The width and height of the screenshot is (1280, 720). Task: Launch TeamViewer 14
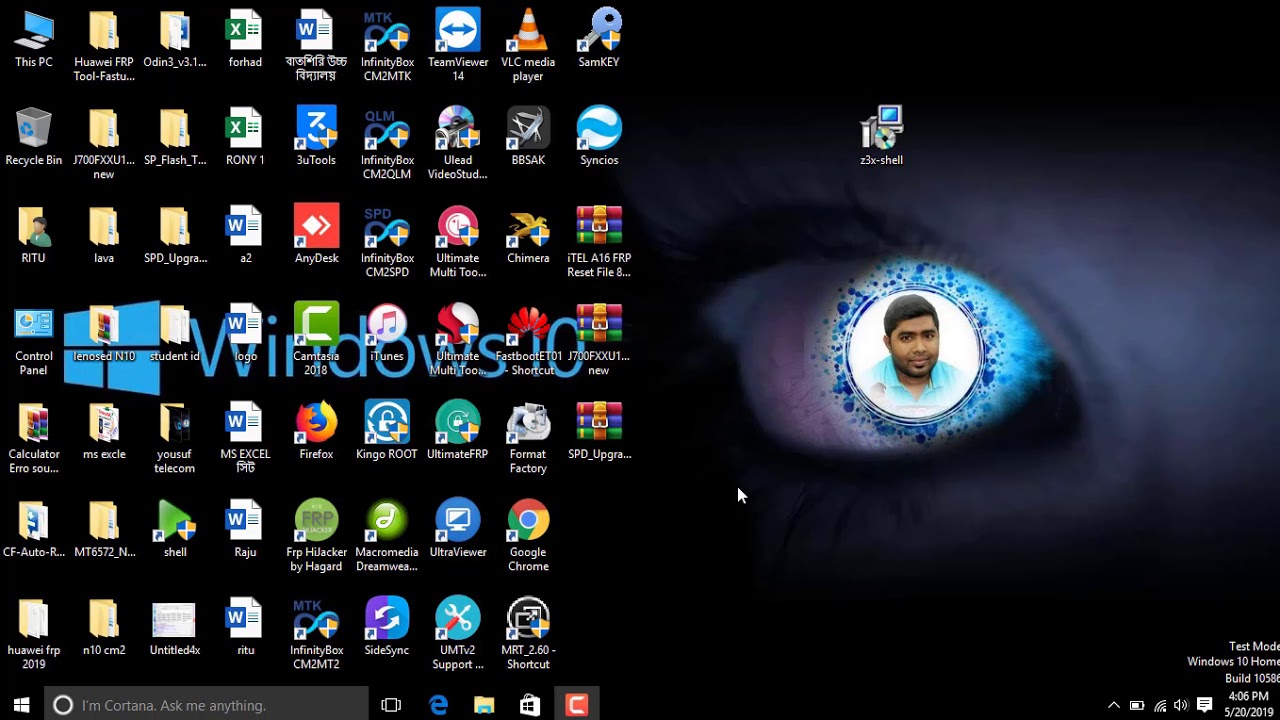tap(458, 45)
